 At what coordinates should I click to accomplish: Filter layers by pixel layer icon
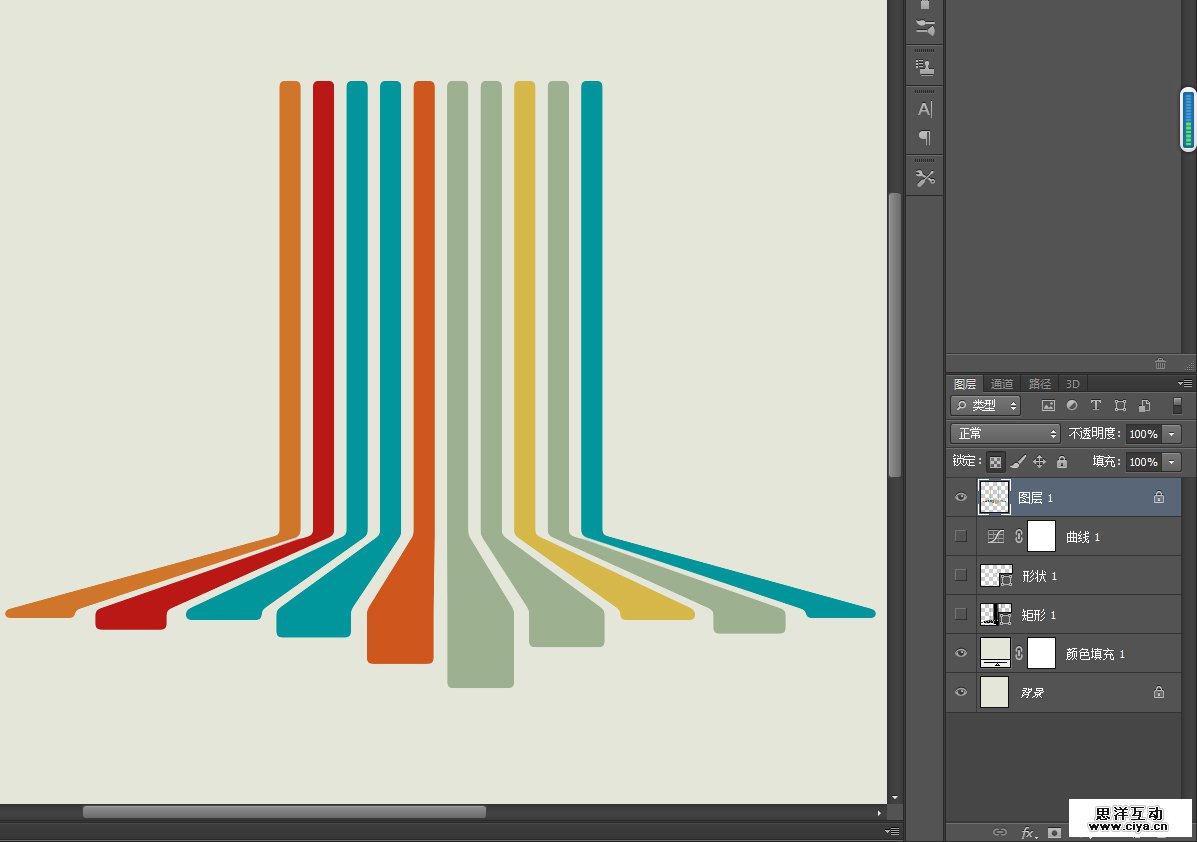click(1048, 406)
